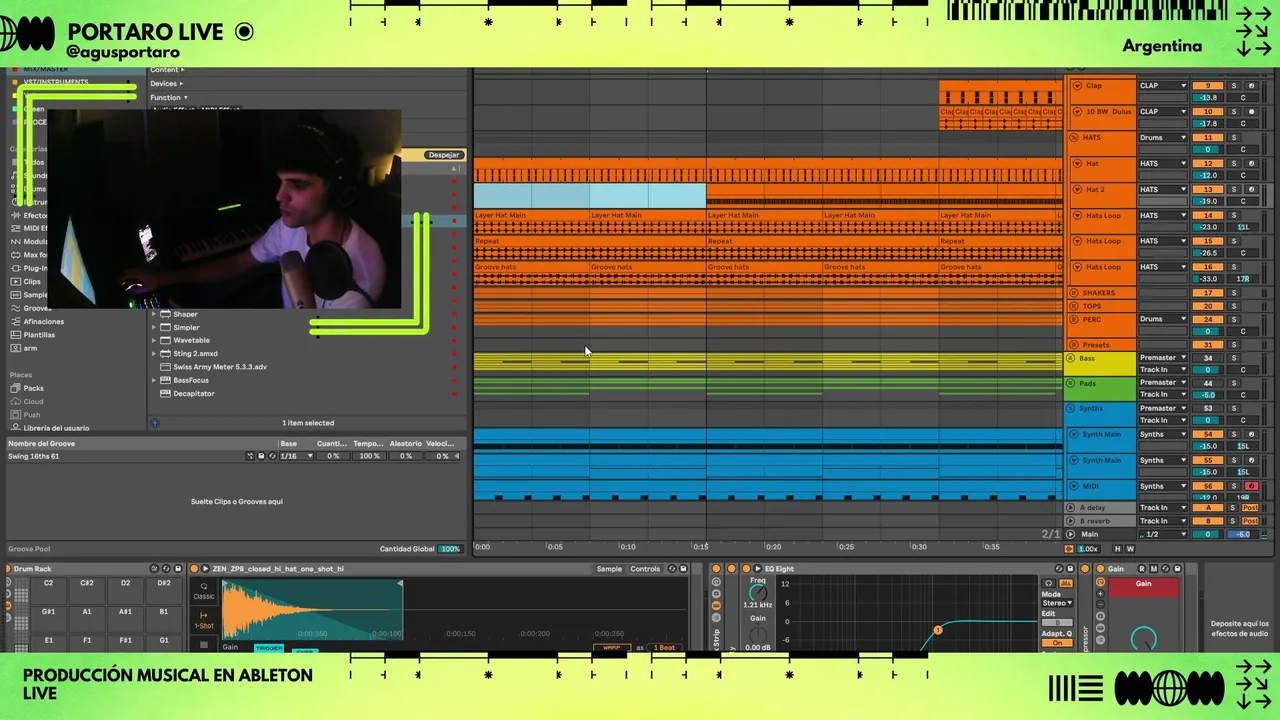This screenshot has width=1280, height=720.
Task: Open Packs in the Places sidebar
Action: [34, 388]
